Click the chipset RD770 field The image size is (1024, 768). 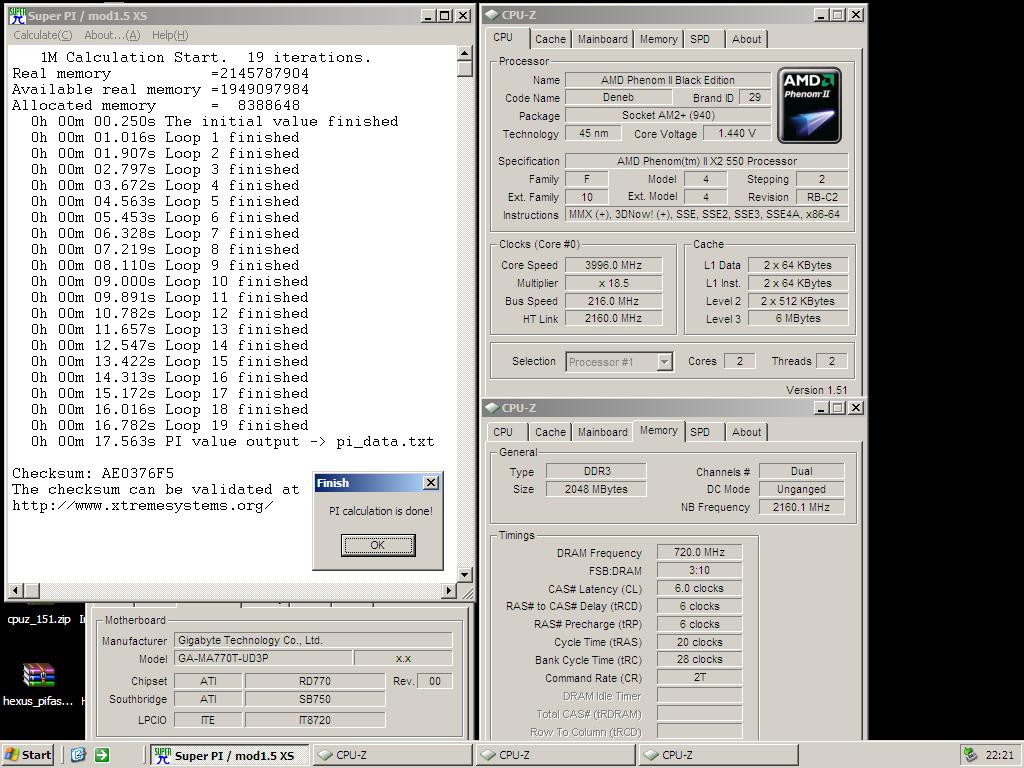315,681
